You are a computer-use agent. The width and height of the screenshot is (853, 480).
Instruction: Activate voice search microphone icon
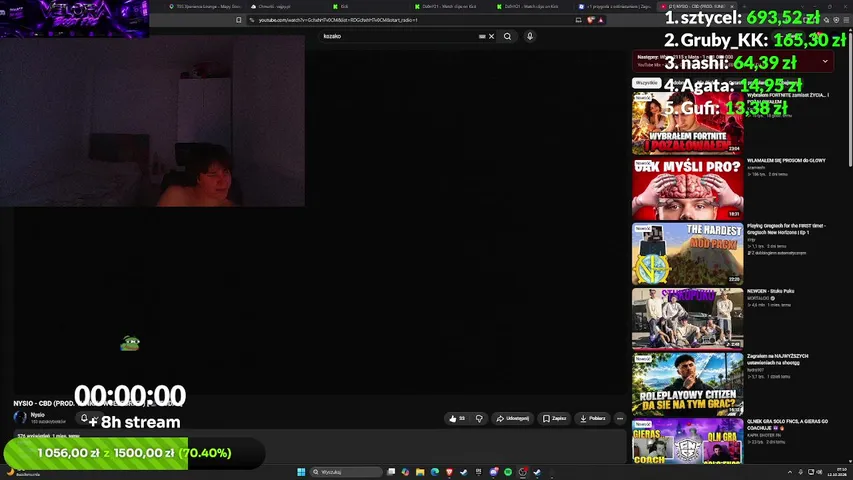[530, 36]
